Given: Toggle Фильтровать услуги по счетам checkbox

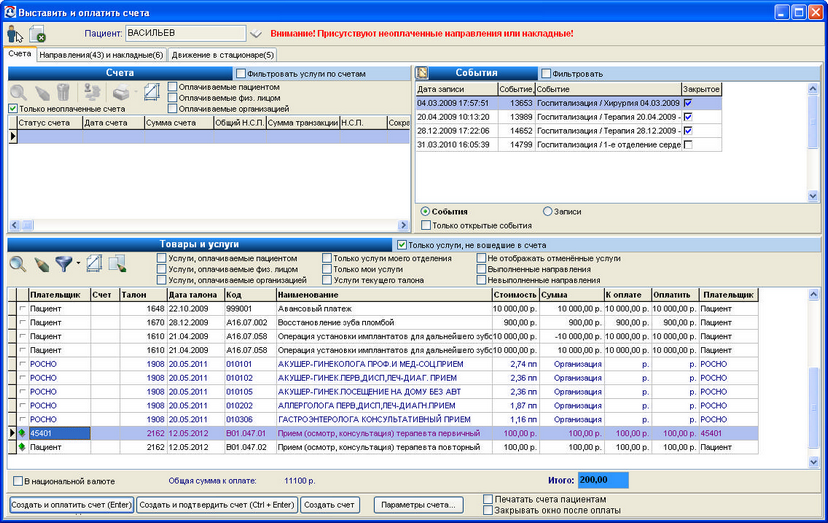Looking at the screenshot, I should [241, 73].
